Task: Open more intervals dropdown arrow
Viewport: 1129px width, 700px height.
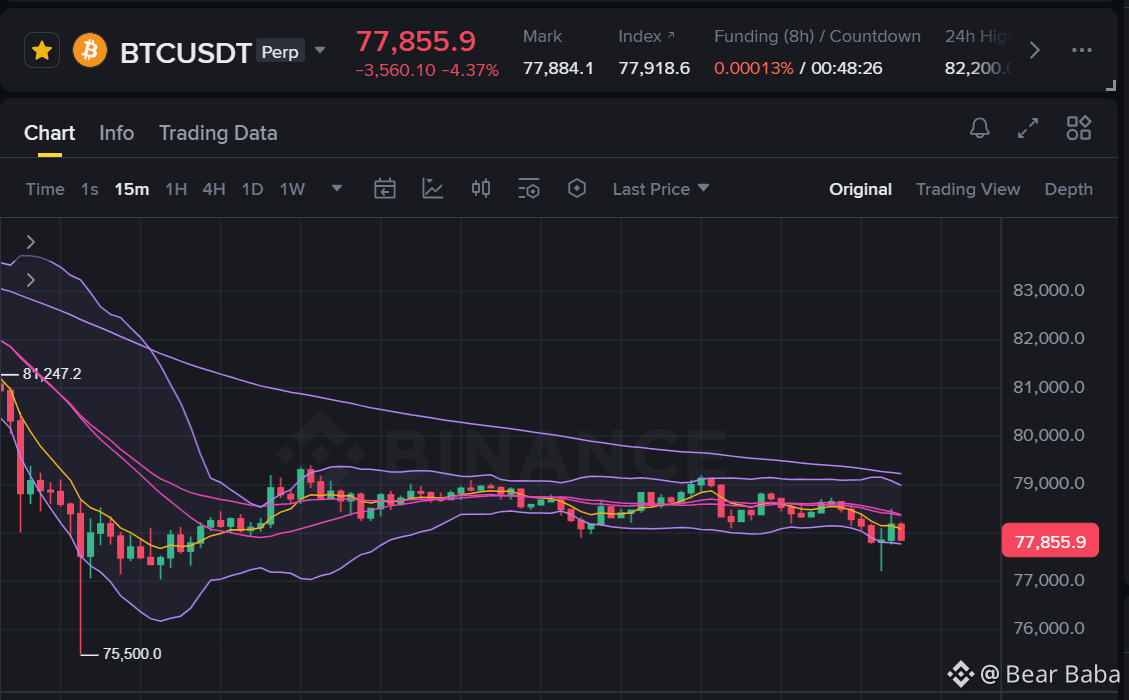Action: [x=336, y=189]
